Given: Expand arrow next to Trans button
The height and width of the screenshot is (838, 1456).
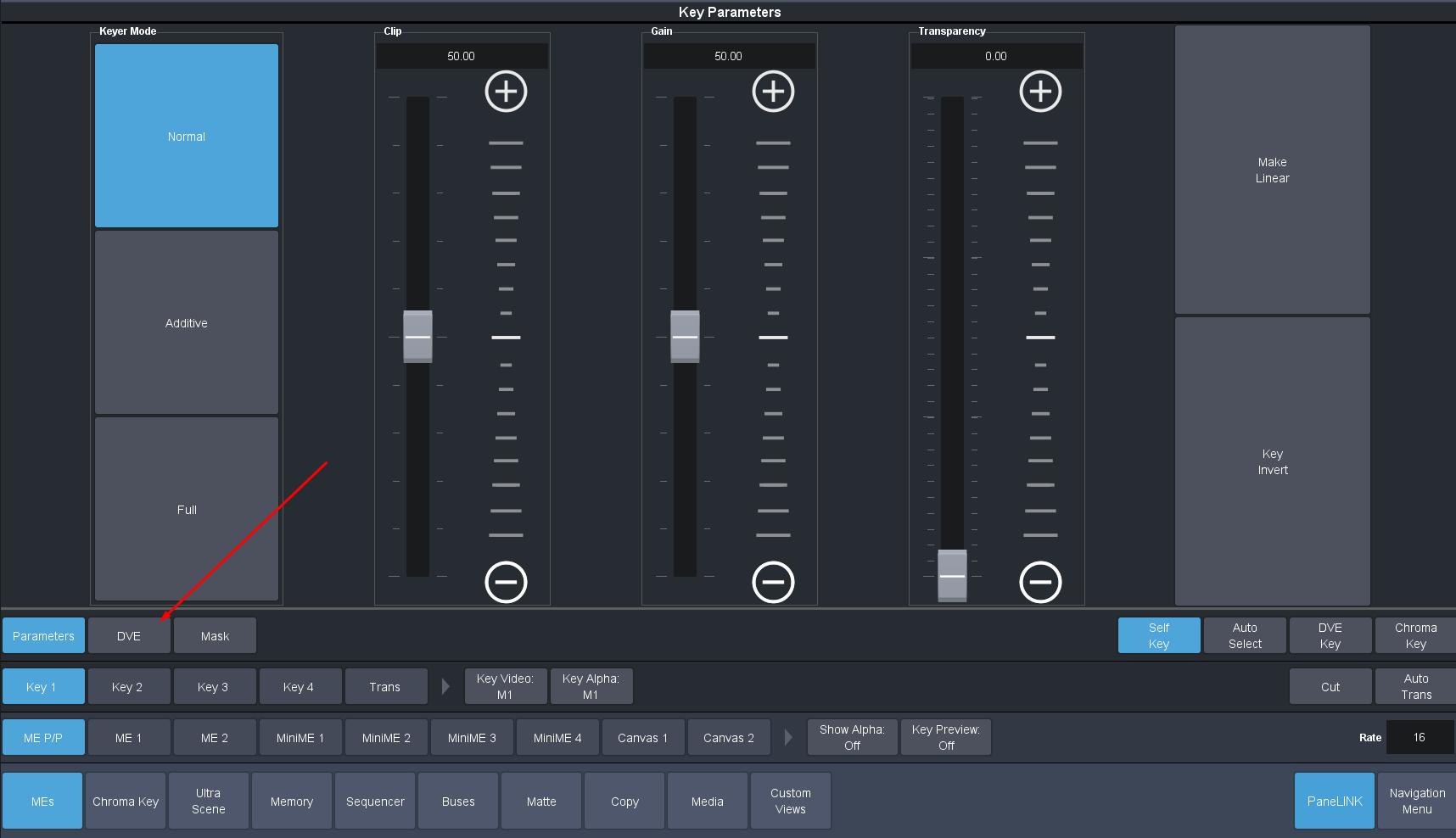Looking at the screenshot, I should point(445,686).
